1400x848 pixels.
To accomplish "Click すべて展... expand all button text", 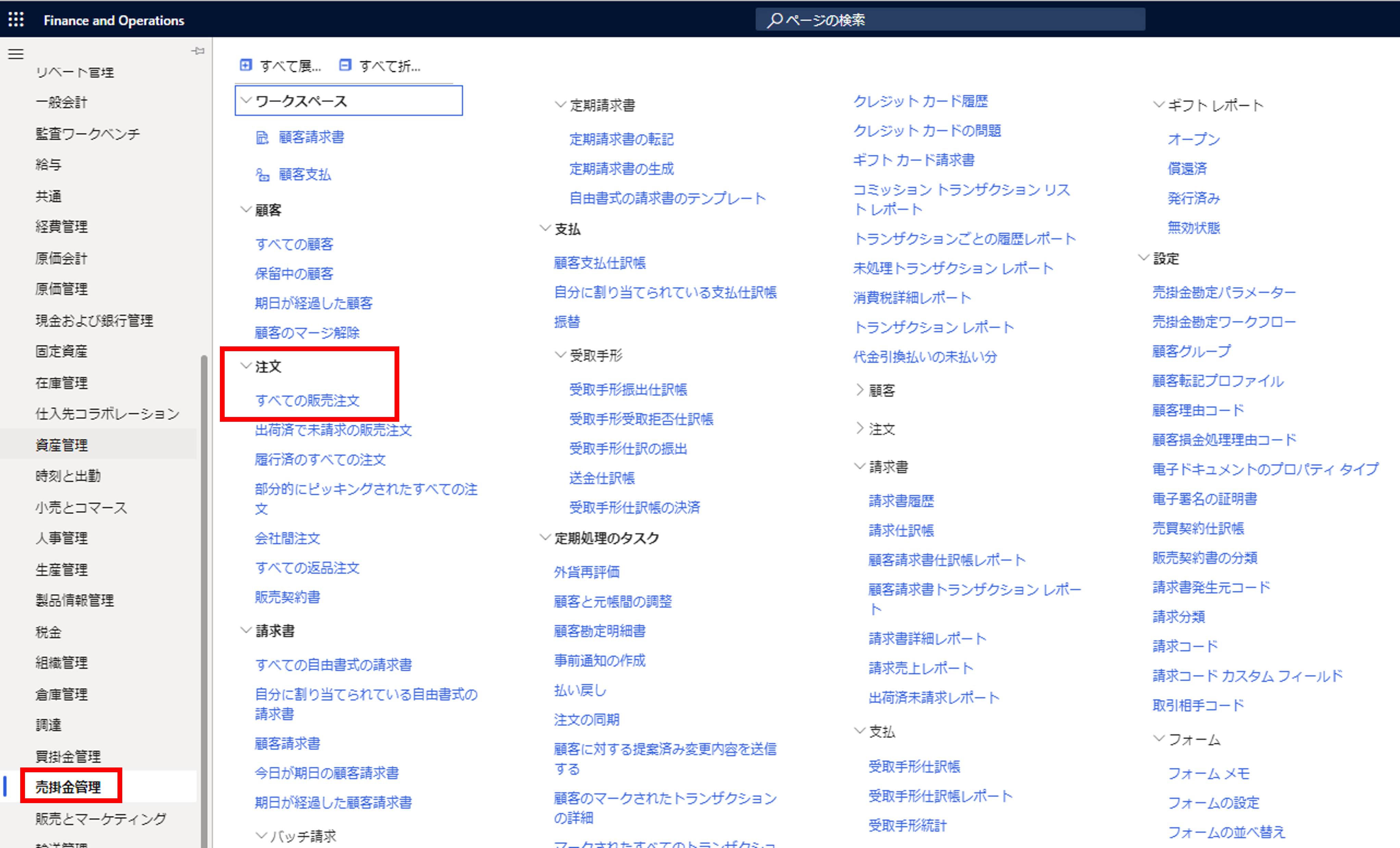I will 290,66.
